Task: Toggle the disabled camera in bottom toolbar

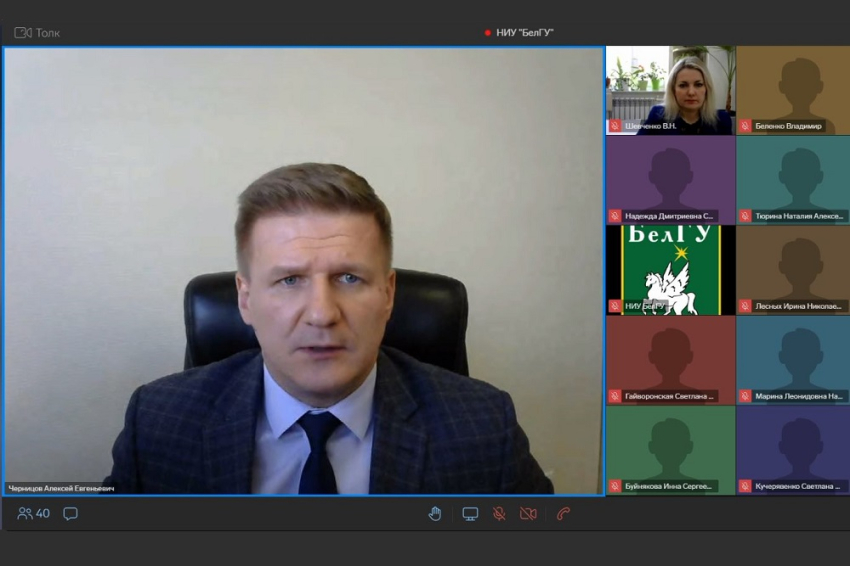Action: point(528,514)
